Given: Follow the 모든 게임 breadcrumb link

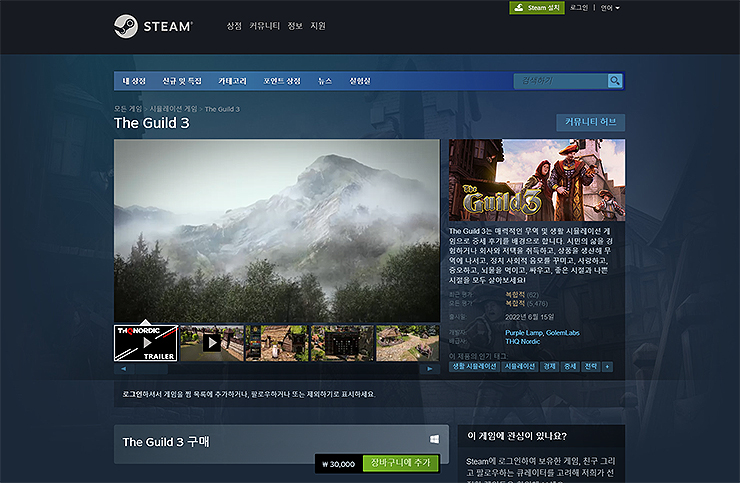Looking at the screenshot, I should tap(127, 109).
